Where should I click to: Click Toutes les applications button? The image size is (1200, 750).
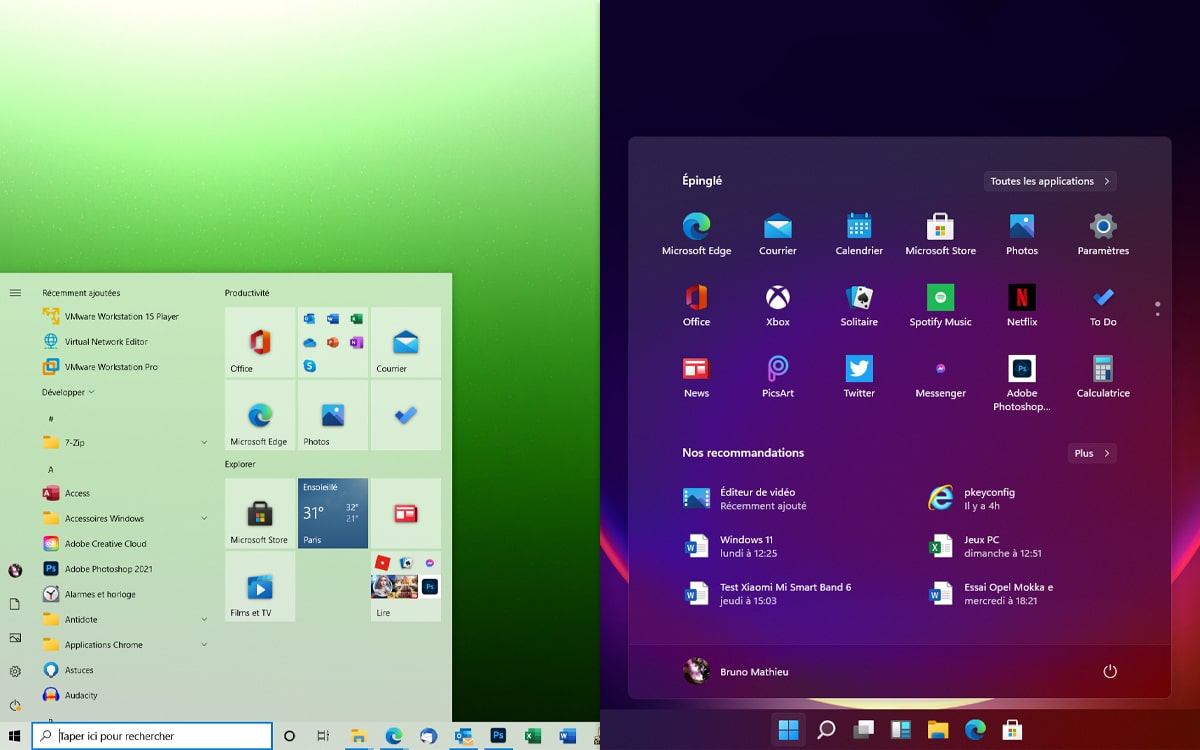[x=1050, y=181]
